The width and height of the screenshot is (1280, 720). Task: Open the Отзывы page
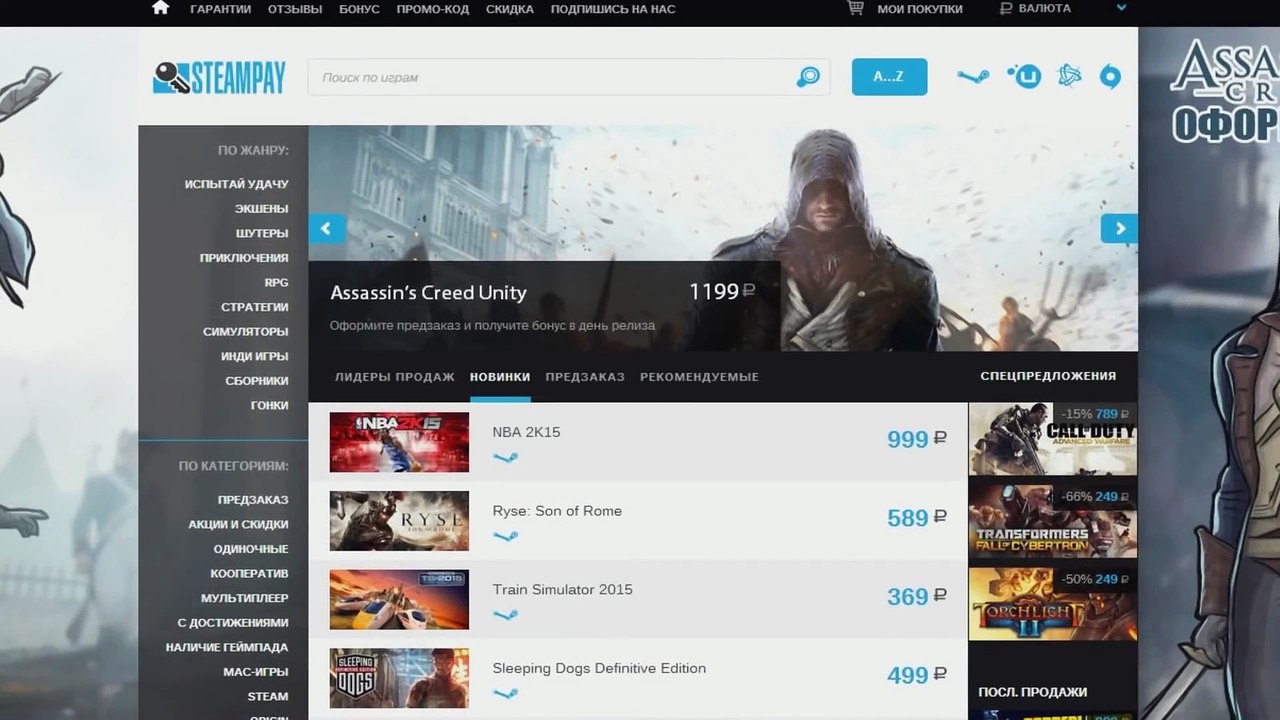pyautogui.click(x=295, y=9)
